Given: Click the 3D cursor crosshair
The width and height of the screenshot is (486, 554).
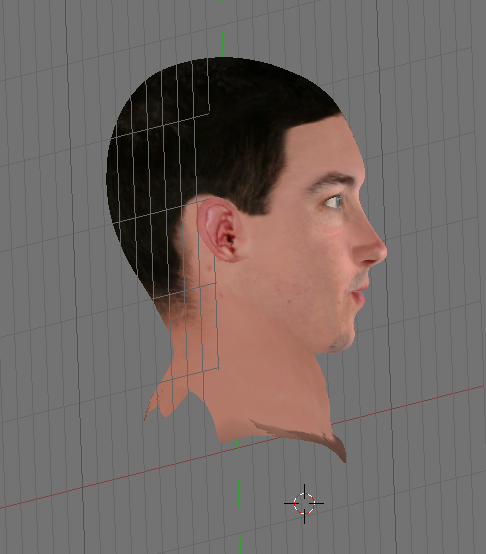Looking at the screenshot, I should (x=304, y=503).
